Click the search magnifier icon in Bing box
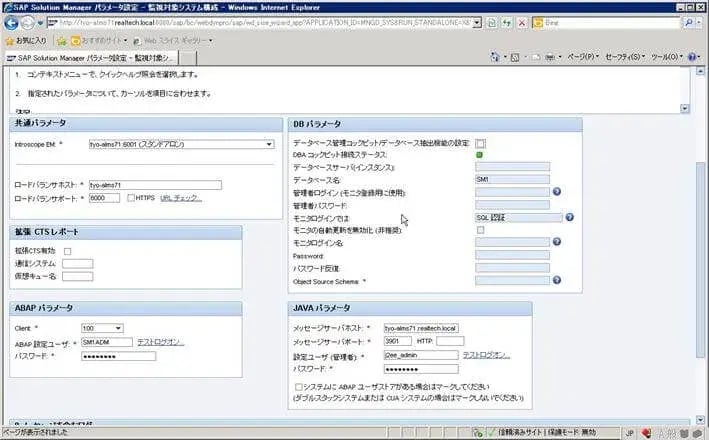 (x=688, y=22)
